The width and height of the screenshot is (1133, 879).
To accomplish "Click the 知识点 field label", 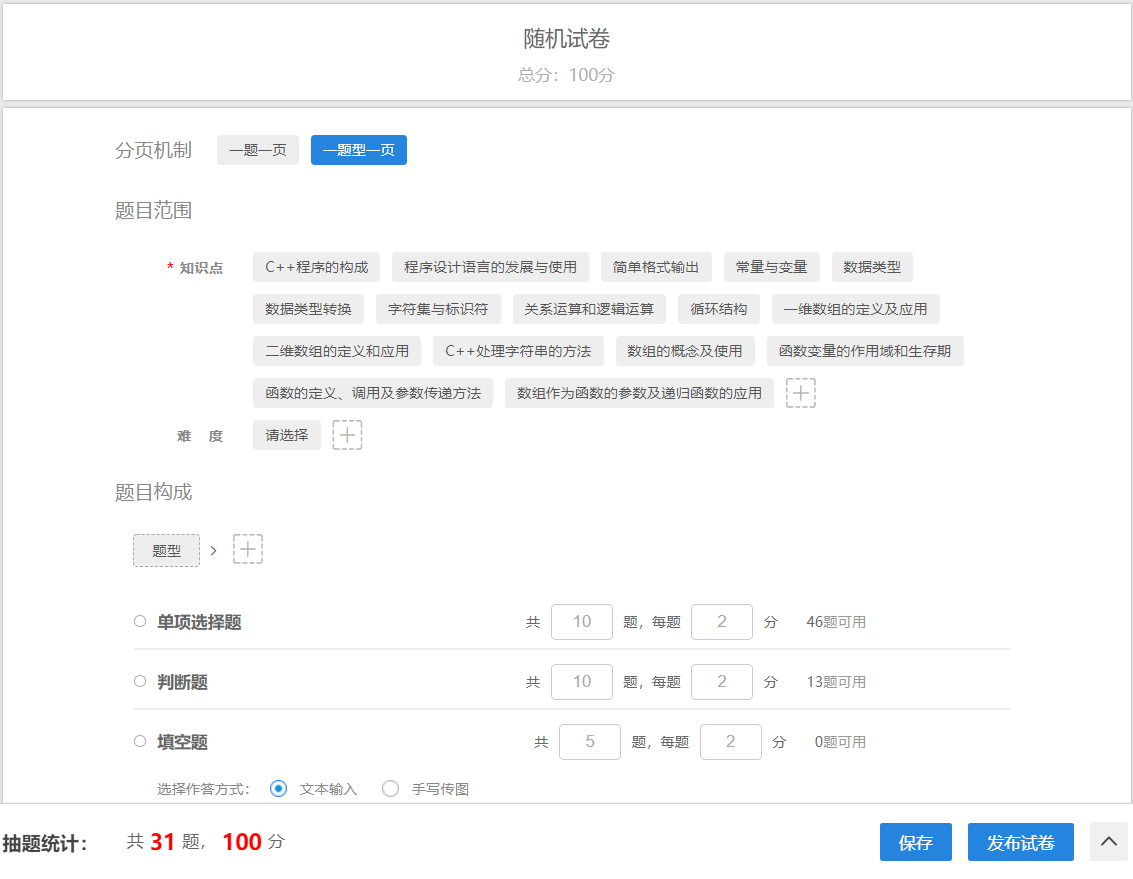I will pos(201,268).
